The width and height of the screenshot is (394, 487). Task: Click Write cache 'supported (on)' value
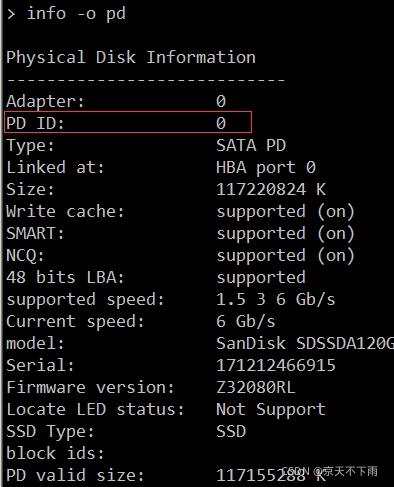(285, 212)
